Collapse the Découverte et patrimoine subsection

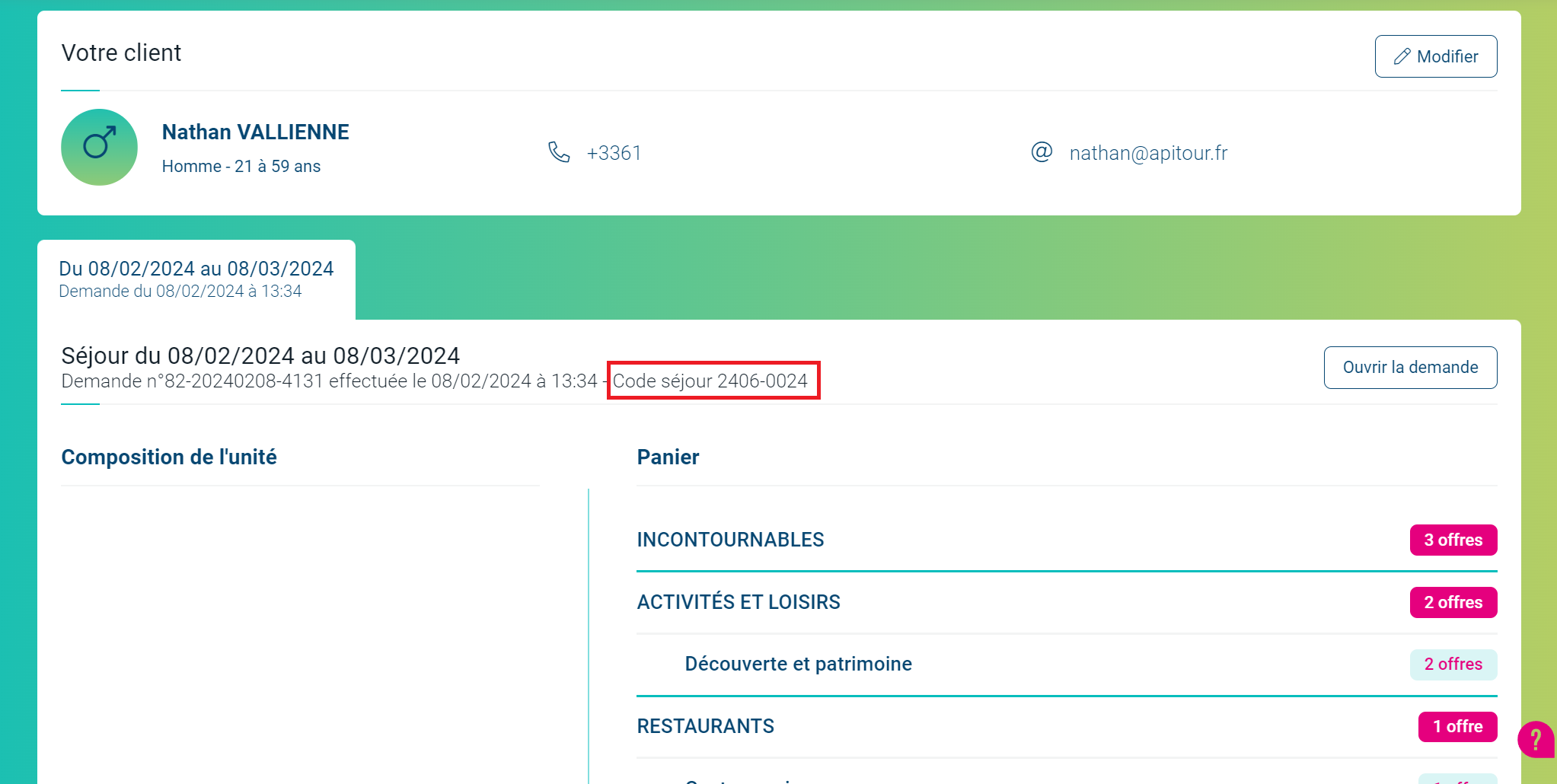click(797, 663)
